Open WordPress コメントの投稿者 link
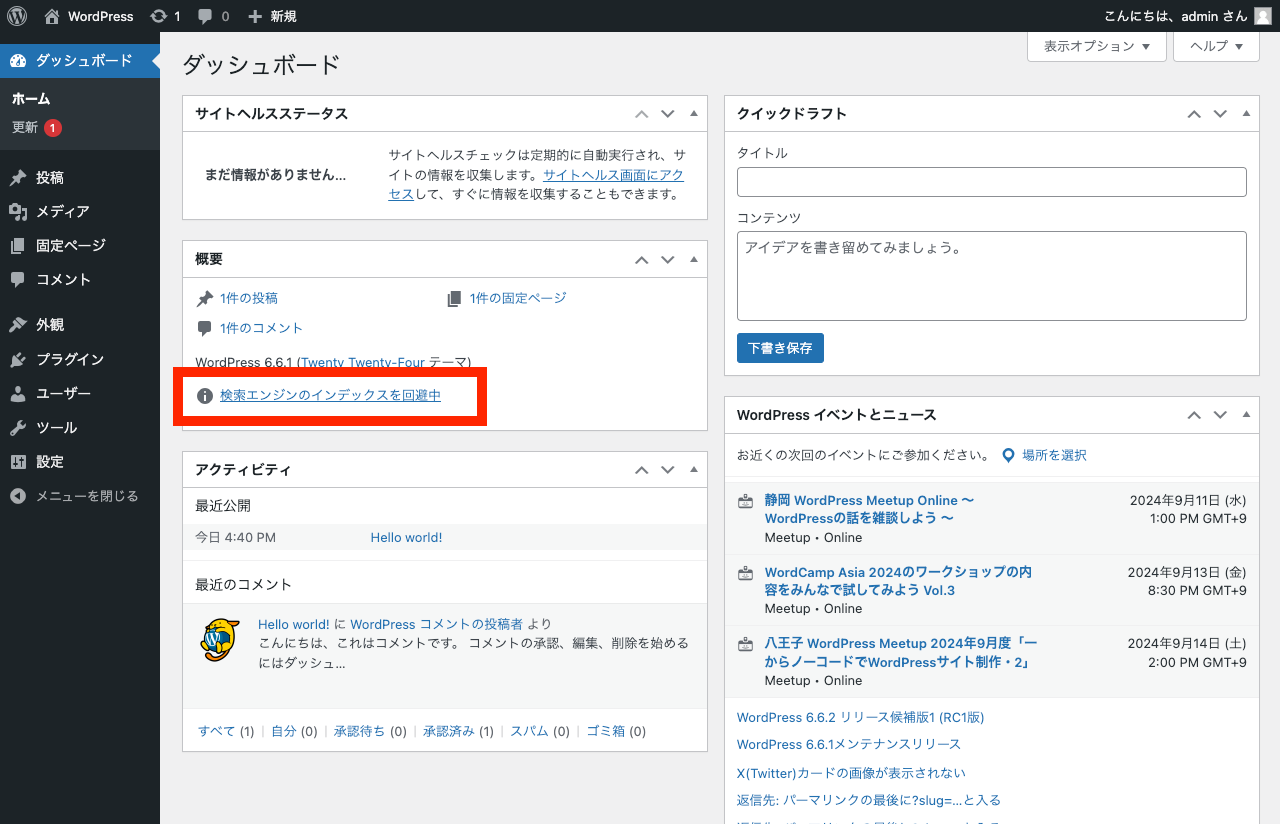Image resolution: width=1280 pixels, height=824 pixels. [436, 624]
